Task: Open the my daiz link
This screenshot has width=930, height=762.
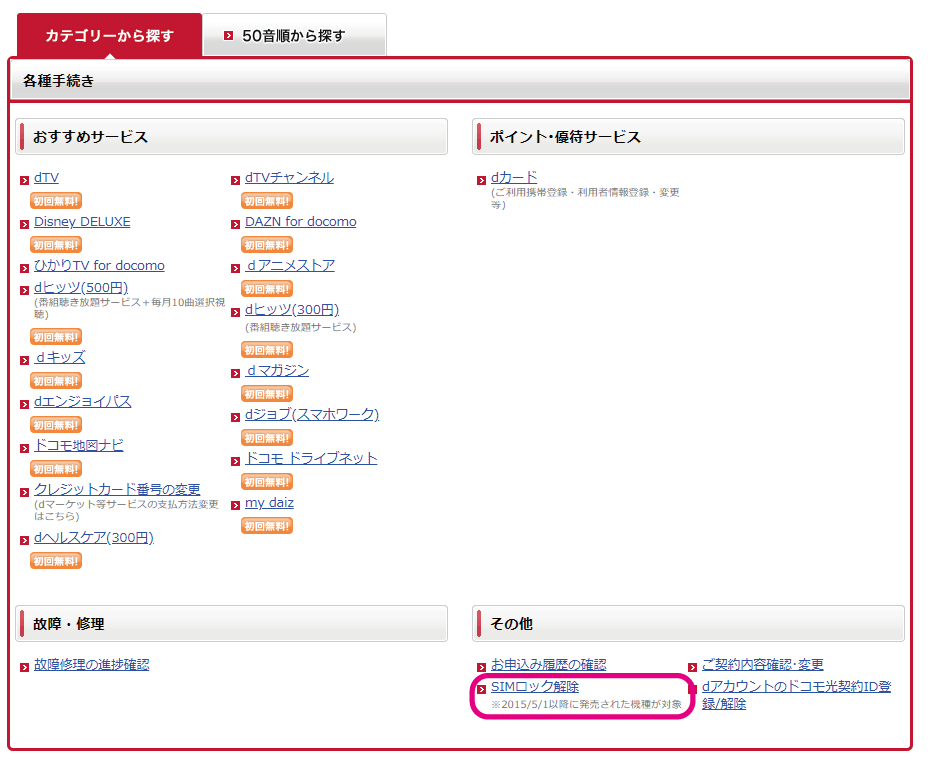Action: click(x=269, y=503)
